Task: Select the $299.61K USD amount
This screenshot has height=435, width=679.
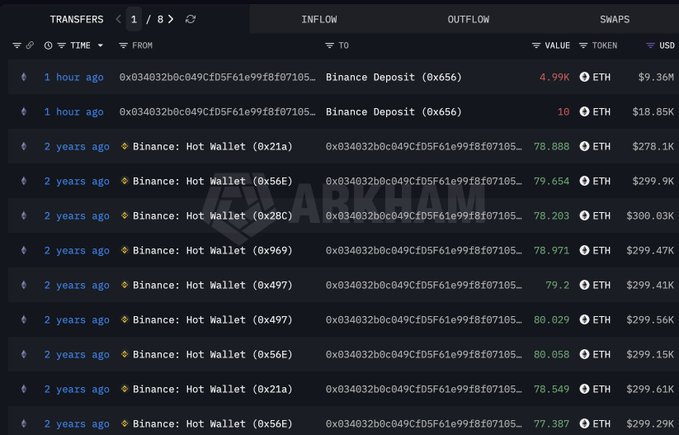Action: [650, 389]
